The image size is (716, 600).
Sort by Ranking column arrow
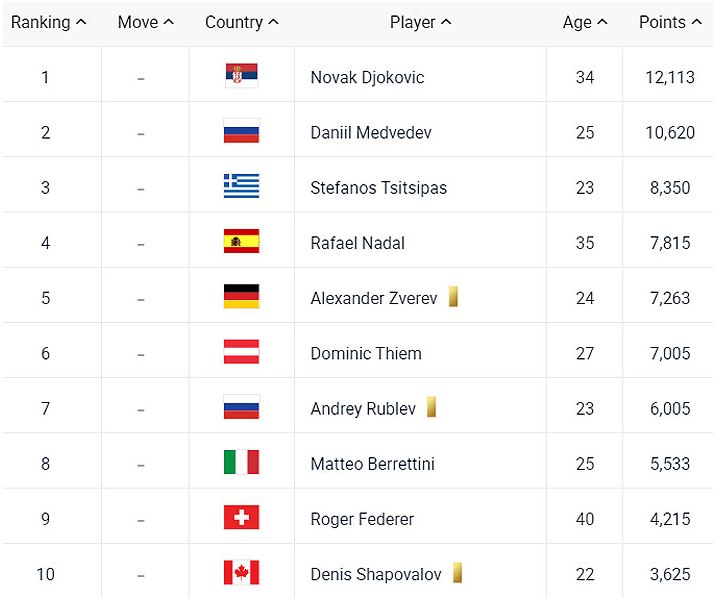click(81, 21)
